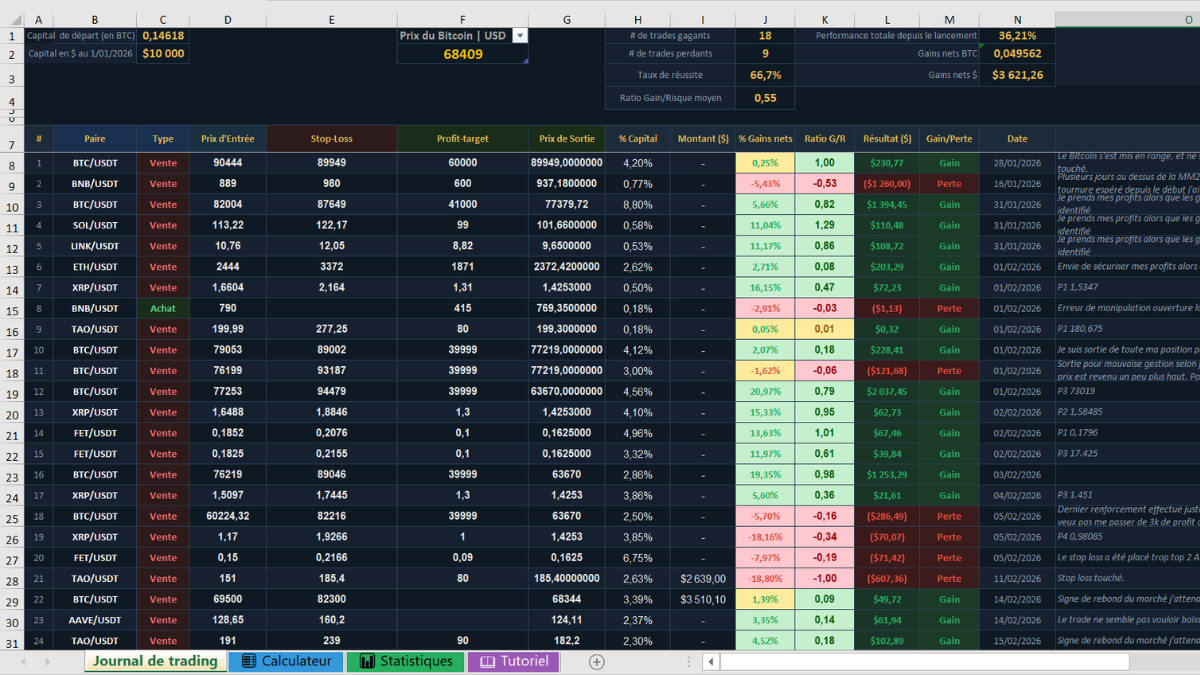Click the horizontal scrollbar left arrow

[x=710, y=662]
